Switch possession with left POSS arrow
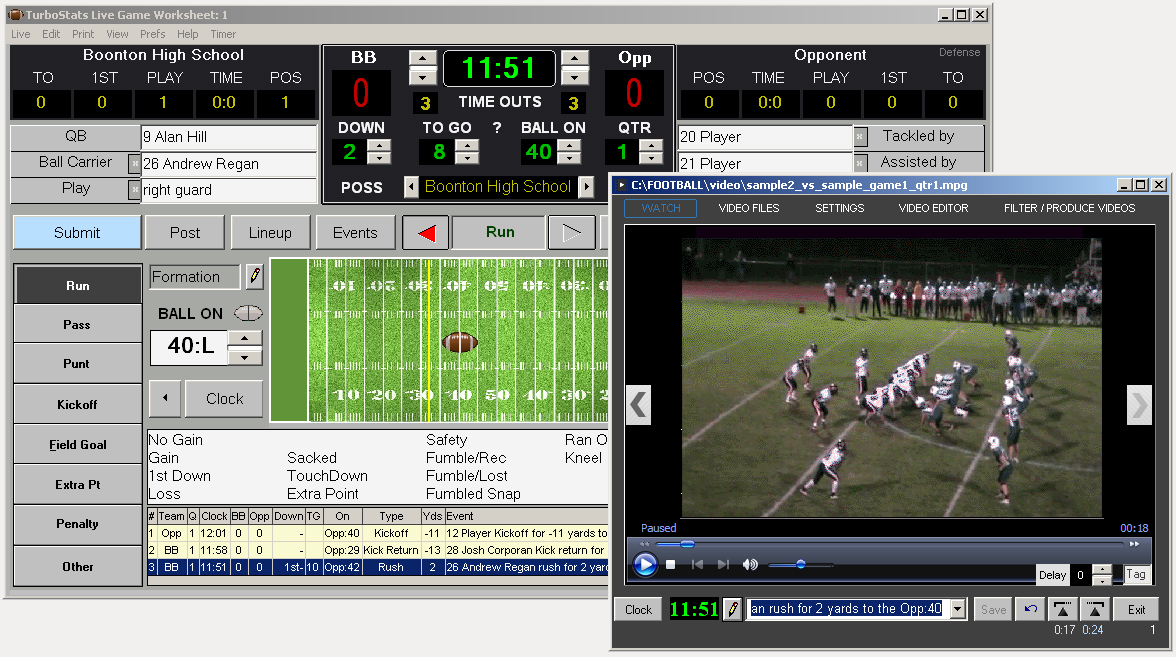The width and height of the screenshot is (1176, 657). 411,187
